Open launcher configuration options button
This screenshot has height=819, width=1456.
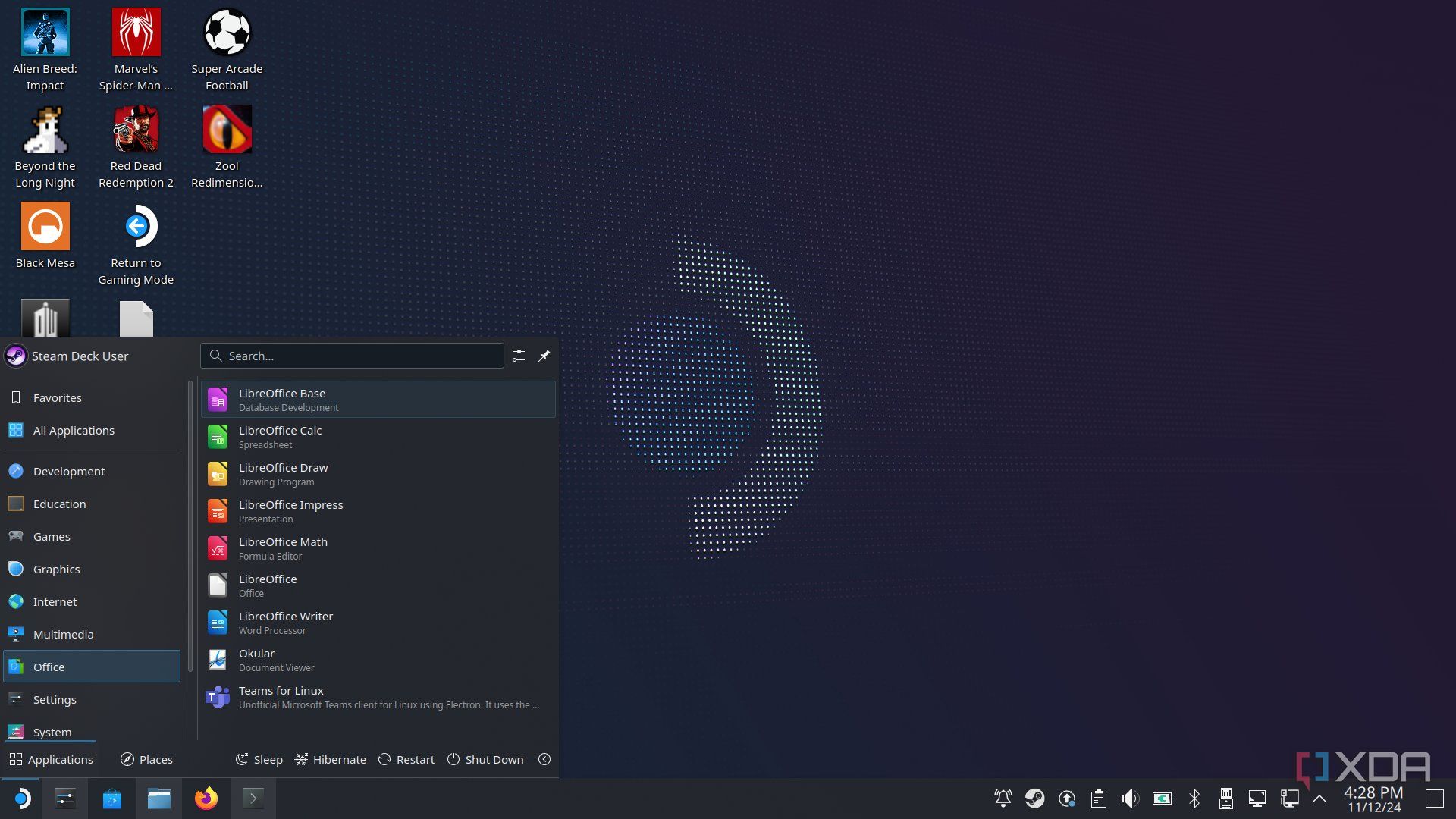tap(519, 356)
